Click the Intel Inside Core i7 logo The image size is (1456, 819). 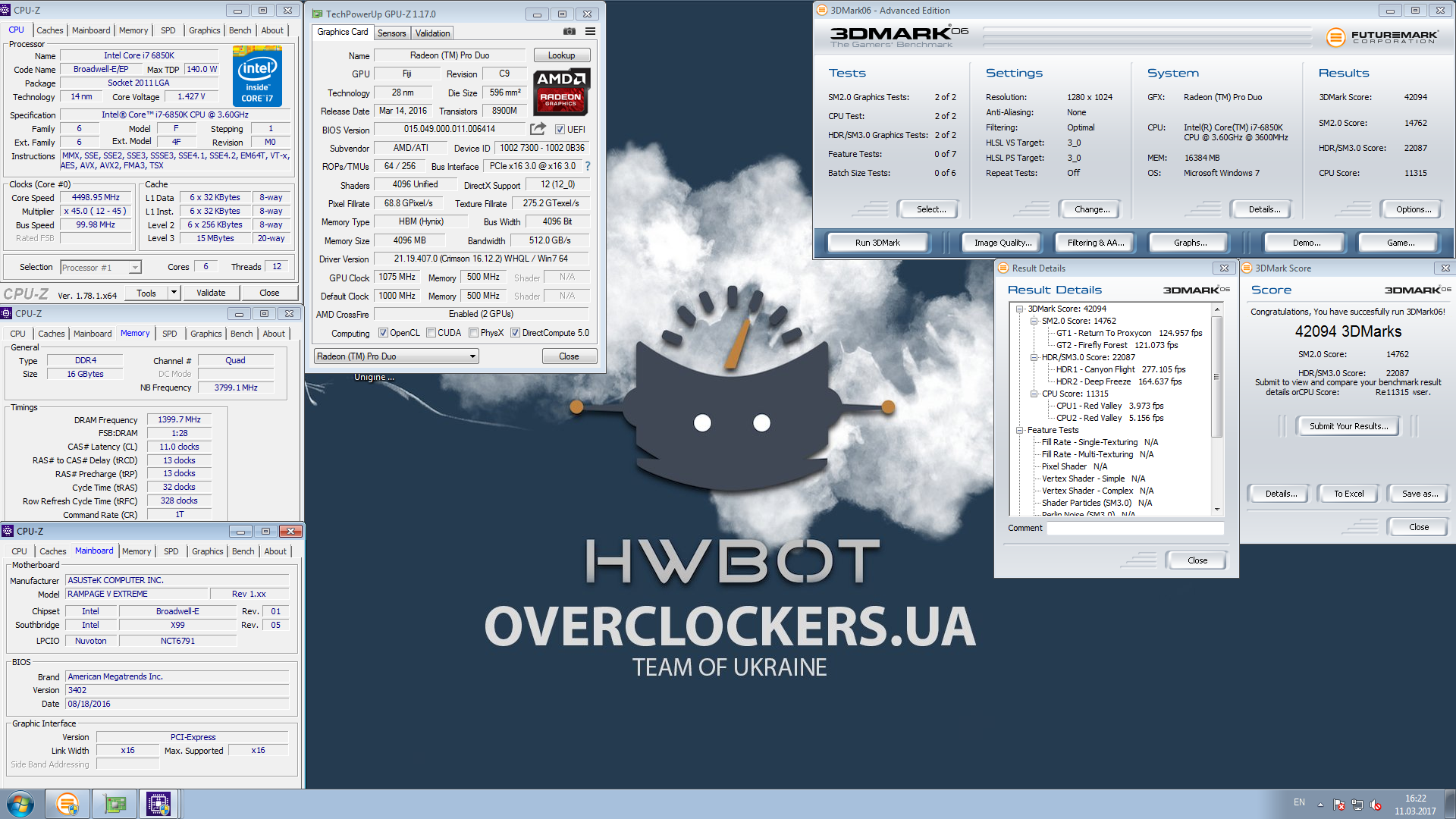pos(257,76)
